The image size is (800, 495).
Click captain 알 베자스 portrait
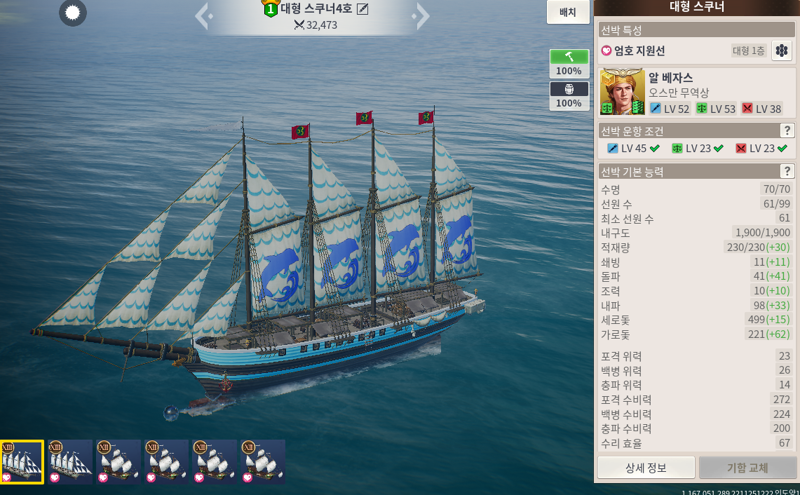tap(622, 92)
